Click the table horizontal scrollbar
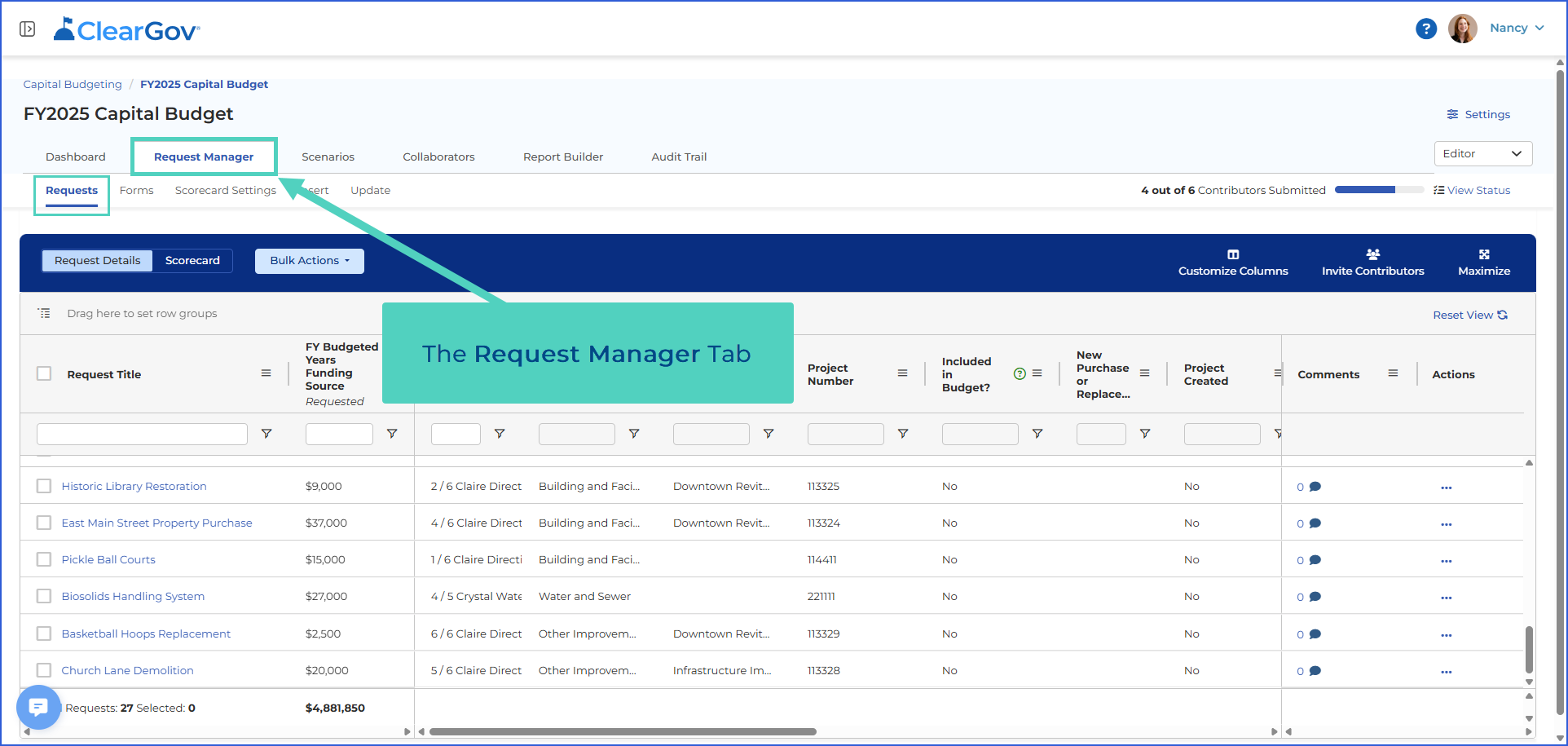 point(623,731)
